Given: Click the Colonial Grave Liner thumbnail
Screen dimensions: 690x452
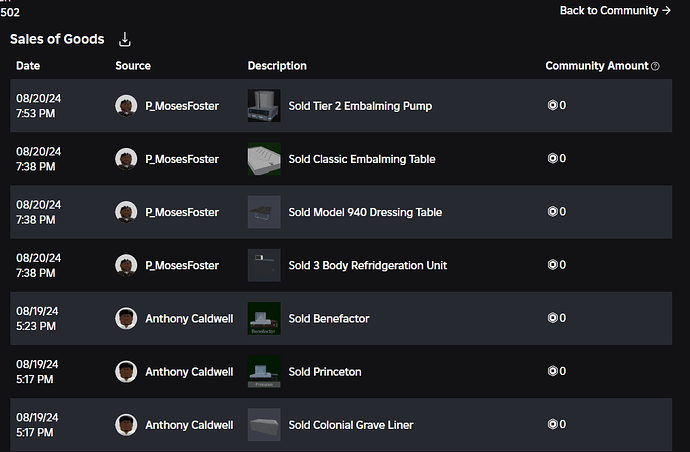Looking at the screenshot, I should coord(264,425).
